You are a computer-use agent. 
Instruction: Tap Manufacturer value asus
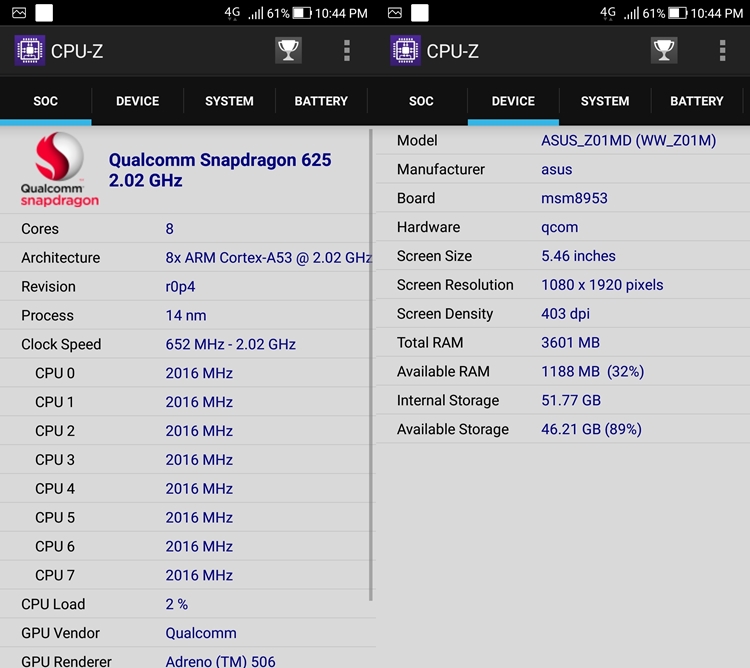point(556,169)
